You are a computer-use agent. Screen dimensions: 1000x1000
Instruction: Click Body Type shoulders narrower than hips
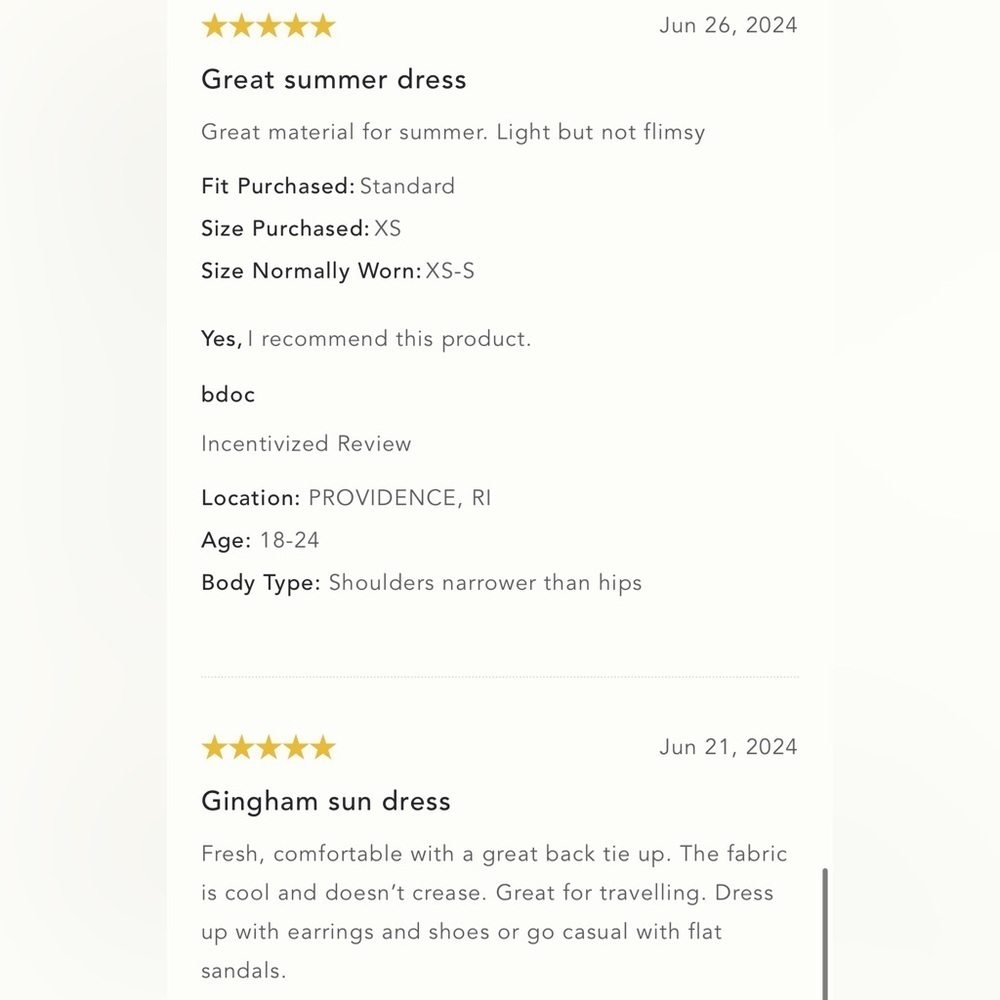(x=422, y=583)
